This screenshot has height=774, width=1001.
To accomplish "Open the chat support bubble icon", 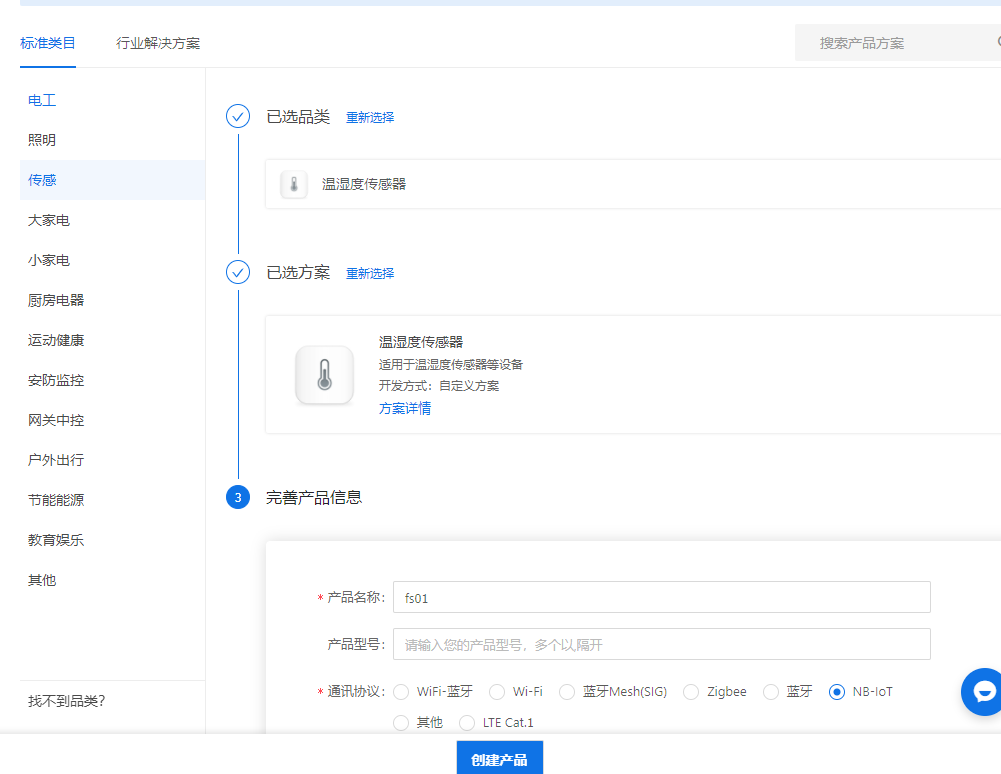I will click(x=981, y=692).
